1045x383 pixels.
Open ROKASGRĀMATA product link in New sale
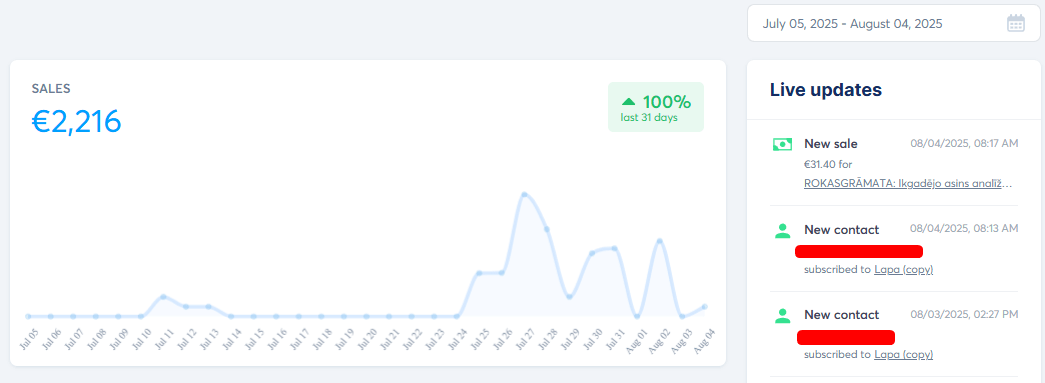(x=908, y=183)
